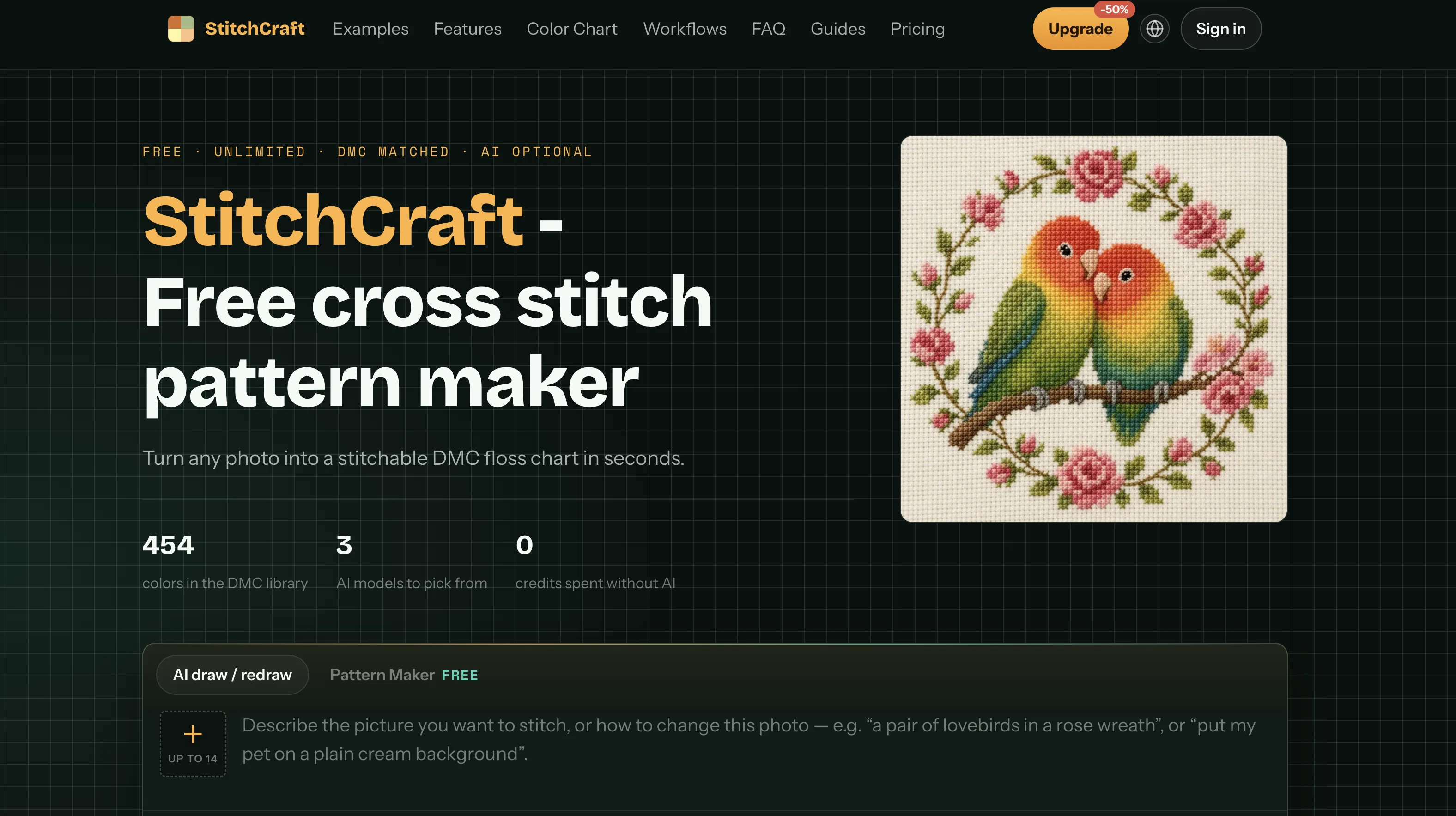Click the -50% discount badge

click(x=1114, y=10)
